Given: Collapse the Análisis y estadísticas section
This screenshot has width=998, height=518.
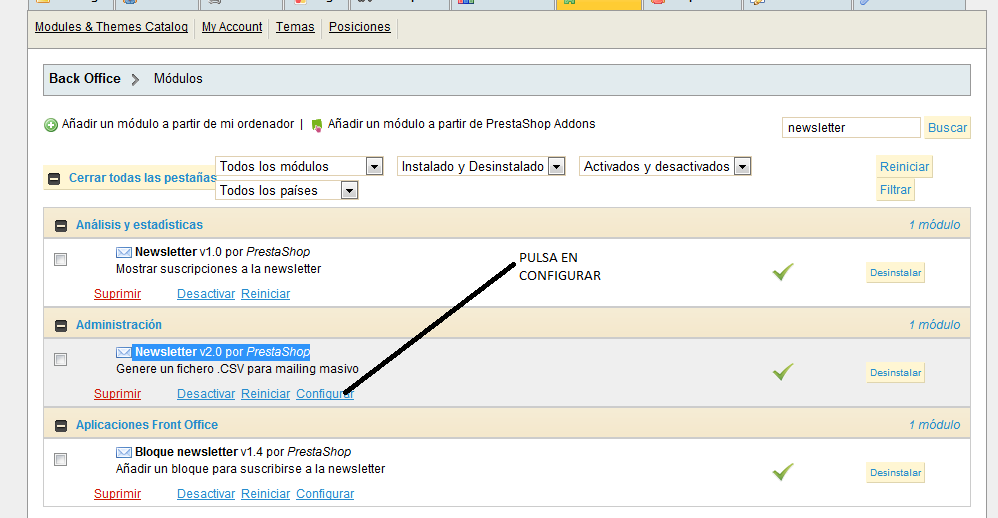Looking at the screenshot, I should [x=61, y=226].
